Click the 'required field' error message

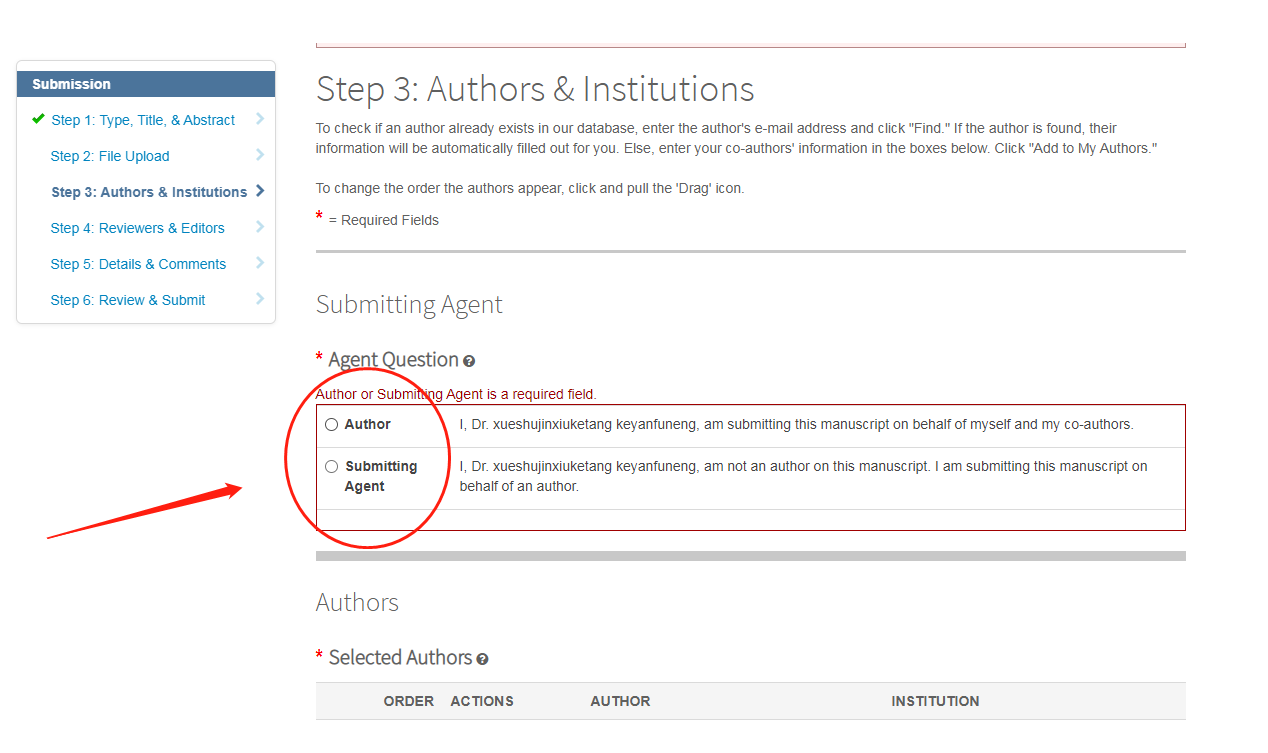(x=456, y=394)
